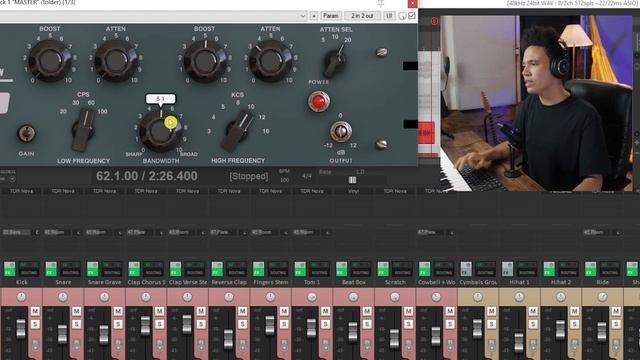Toggle FX button on Clap Chorus track

point(134,269)
